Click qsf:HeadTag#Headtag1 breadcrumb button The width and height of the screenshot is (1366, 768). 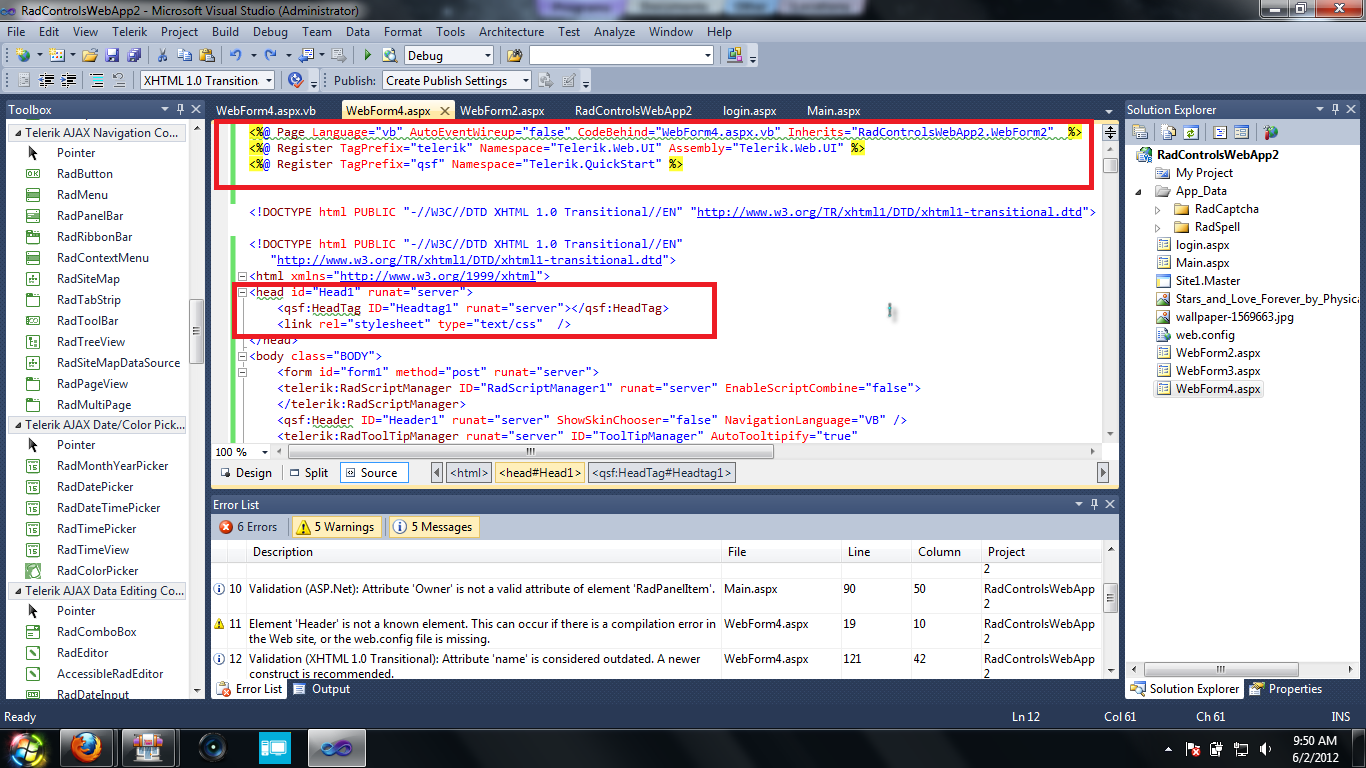tap(662, 473)
